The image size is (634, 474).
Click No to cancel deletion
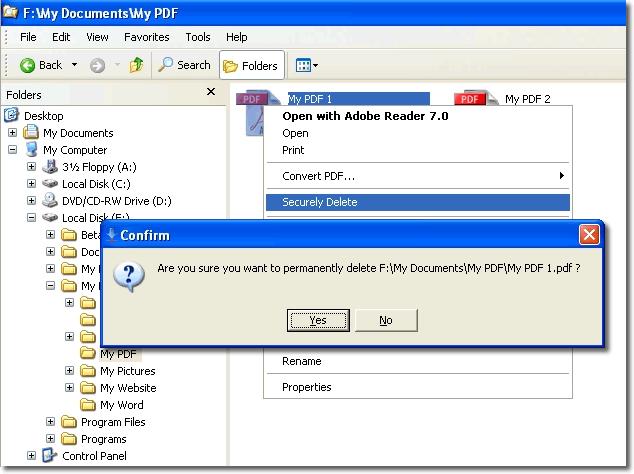(x=385, y=320)
